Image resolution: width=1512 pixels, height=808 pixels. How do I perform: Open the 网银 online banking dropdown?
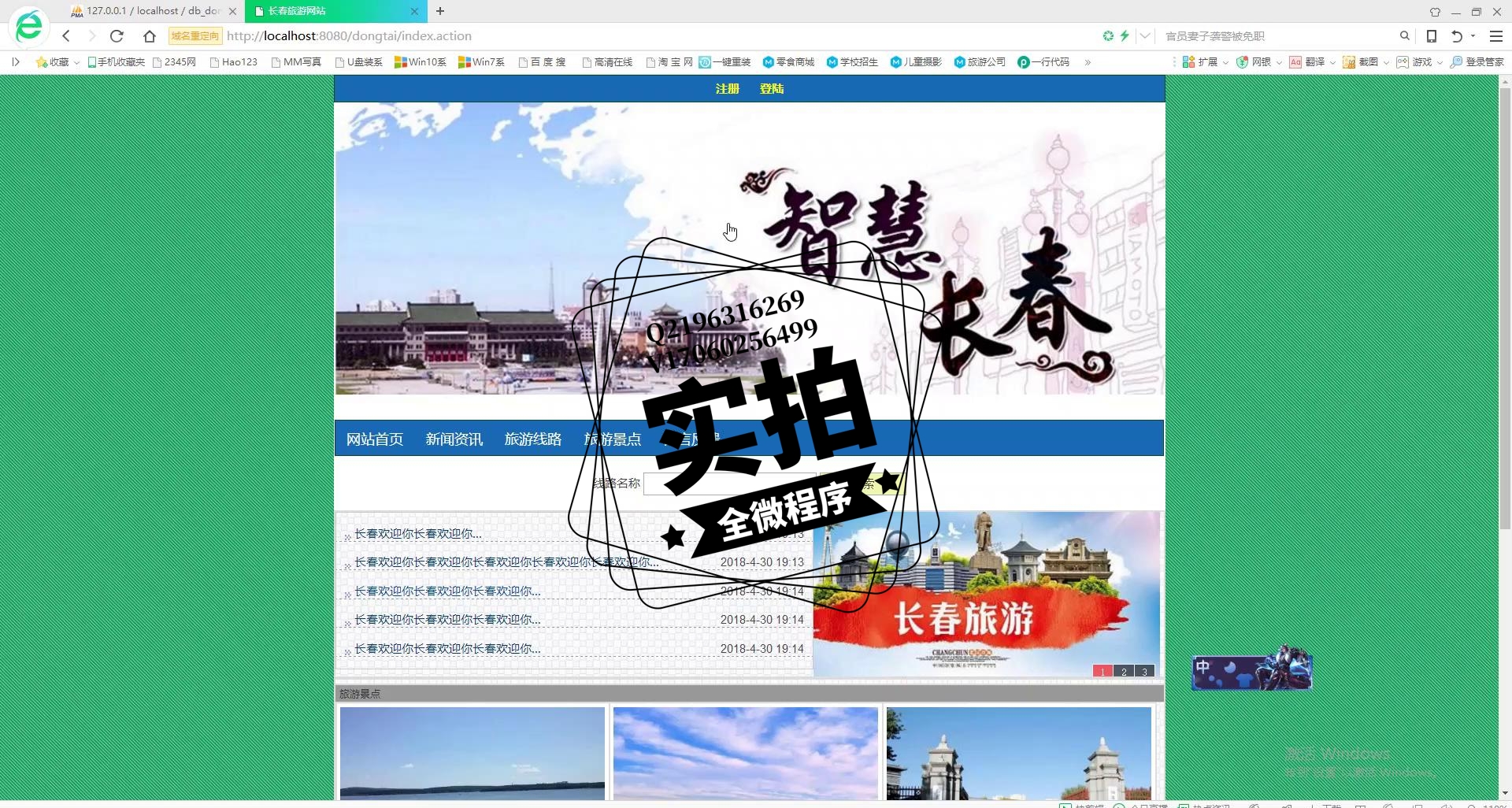pos(1258,62)
